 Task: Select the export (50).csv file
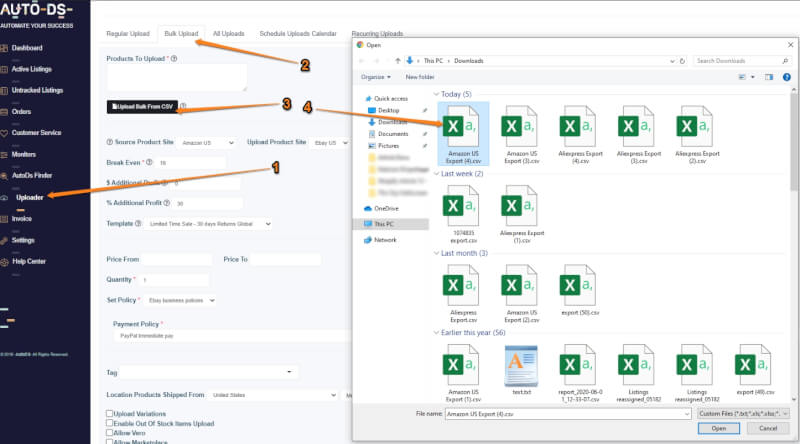pos(580,290)
